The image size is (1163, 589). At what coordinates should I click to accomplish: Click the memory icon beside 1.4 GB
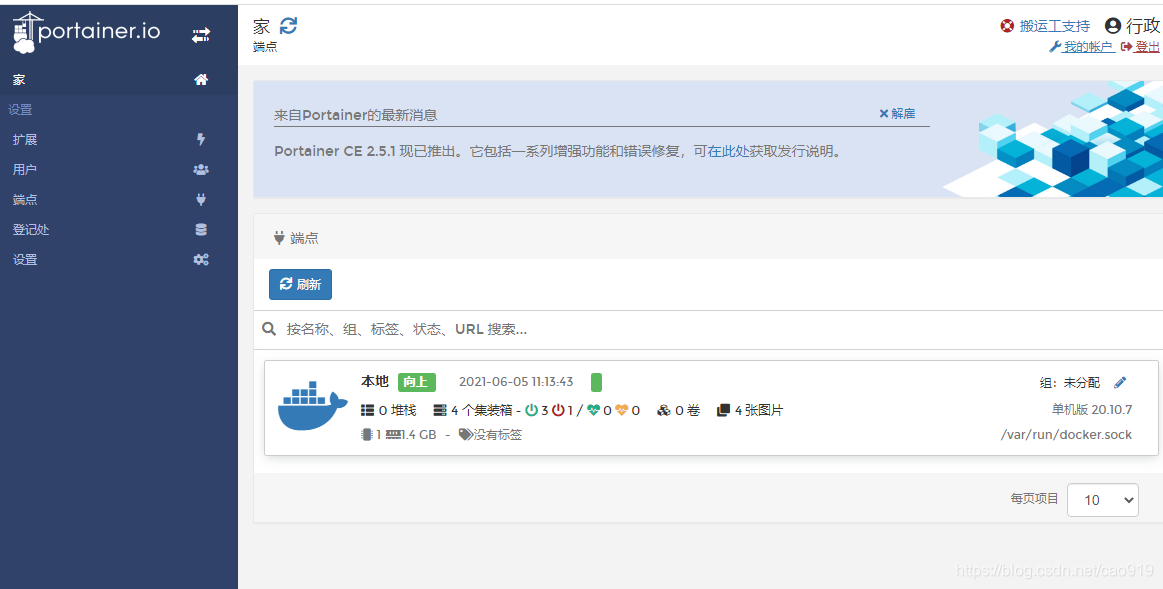click(393, 435)
